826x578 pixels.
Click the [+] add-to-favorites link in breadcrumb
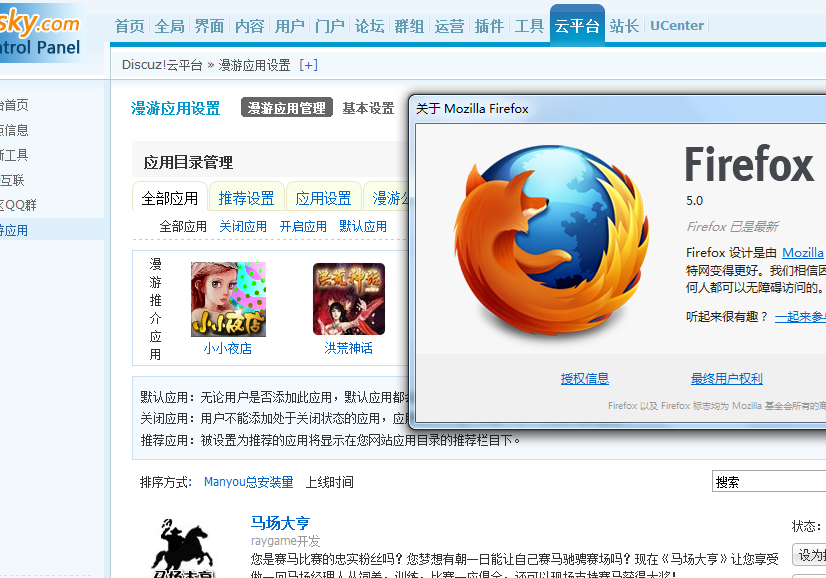(x=309, y=65)
